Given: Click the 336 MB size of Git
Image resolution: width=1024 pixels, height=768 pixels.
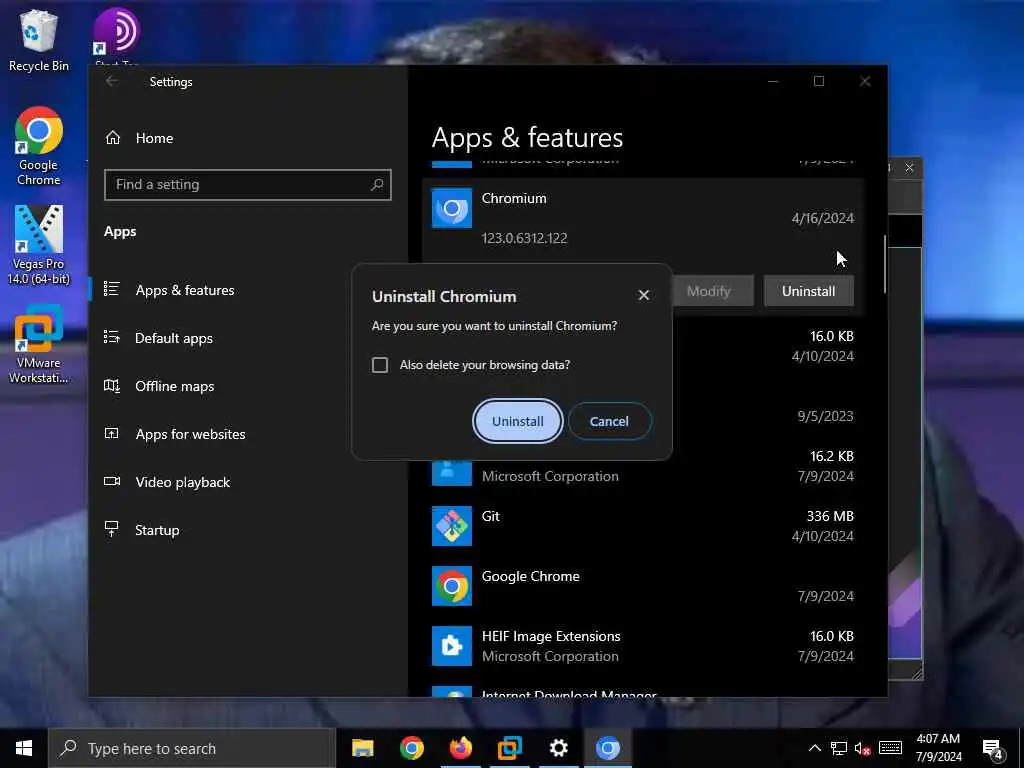Looking at the screenshot, I should (830, 516).
